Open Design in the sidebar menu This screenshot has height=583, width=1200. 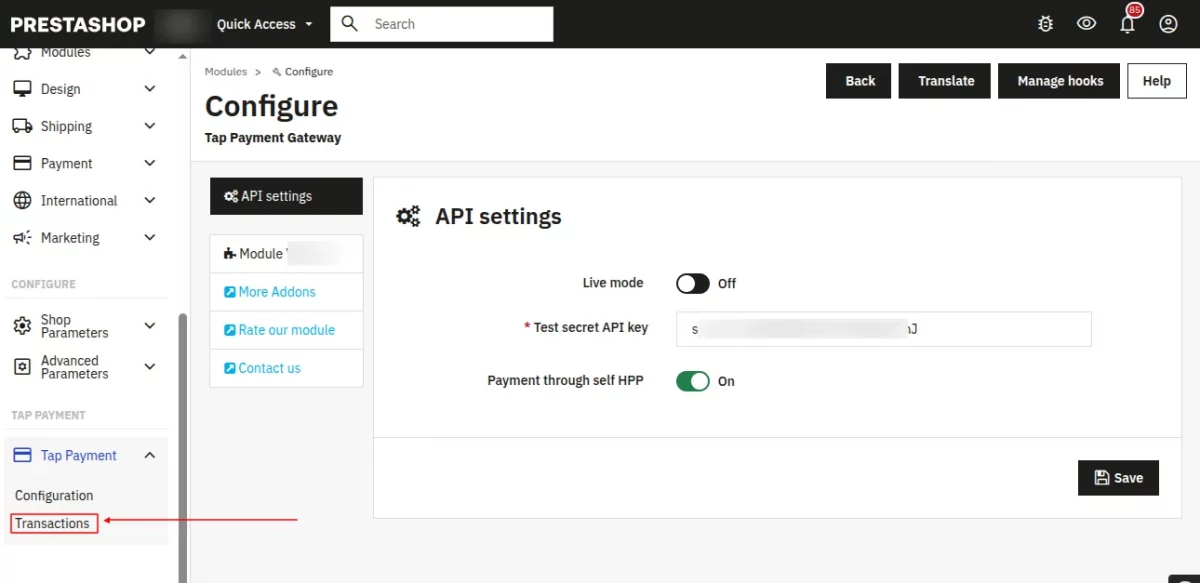(60, 89)
